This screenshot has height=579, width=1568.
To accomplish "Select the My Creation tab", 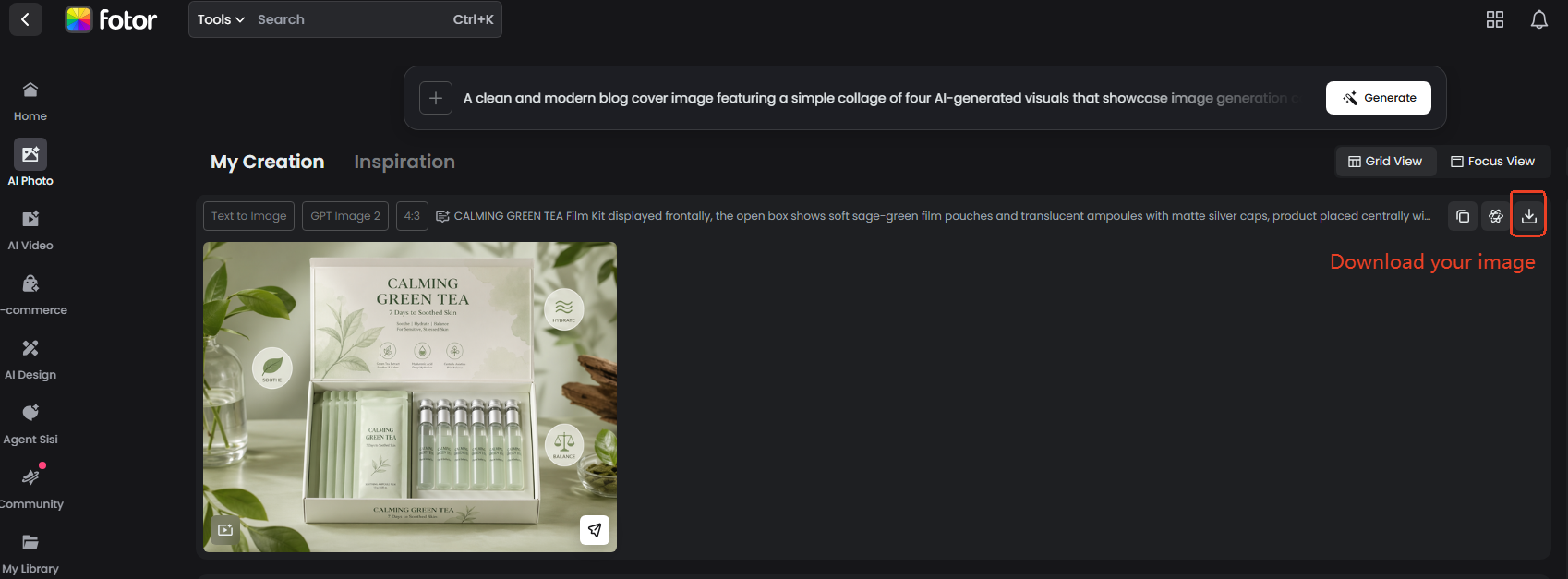I will (x=268, y=162).
